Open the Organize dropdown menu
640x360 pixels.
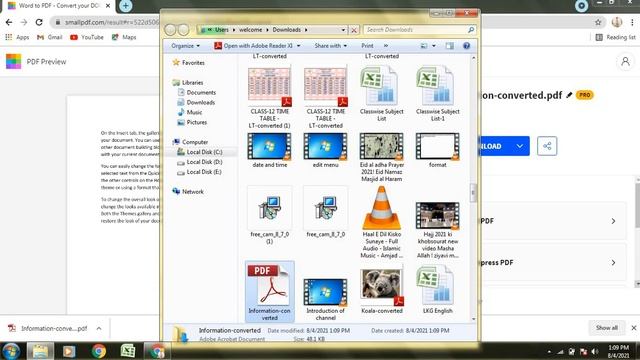pyautogui.click(x=185, y=46)
